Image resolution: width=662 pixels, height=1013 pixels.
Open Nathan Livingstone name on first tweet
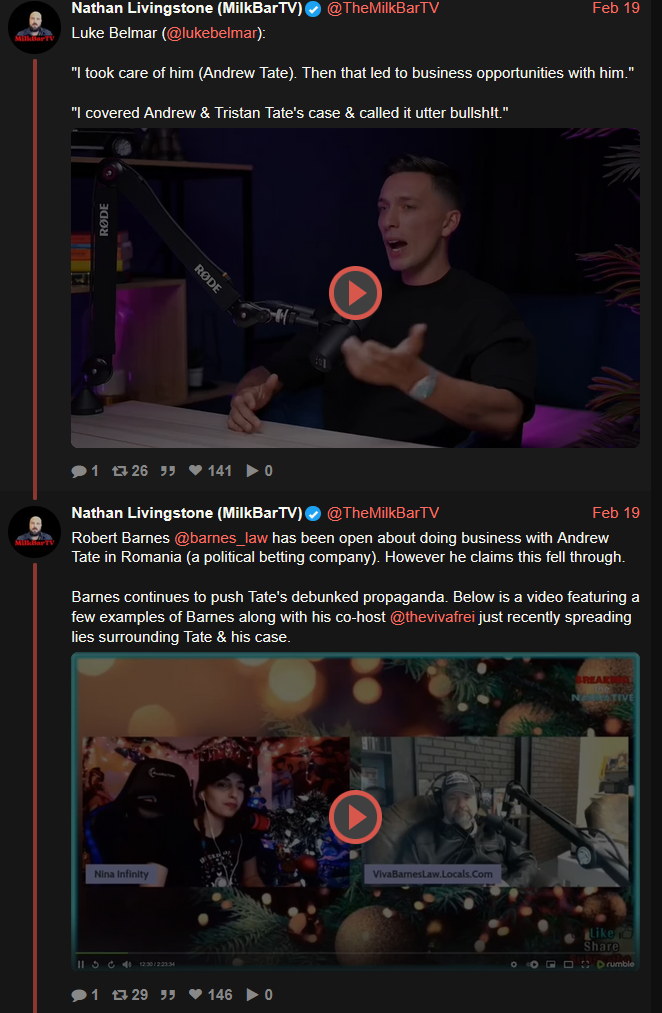[x=187, y=8]
